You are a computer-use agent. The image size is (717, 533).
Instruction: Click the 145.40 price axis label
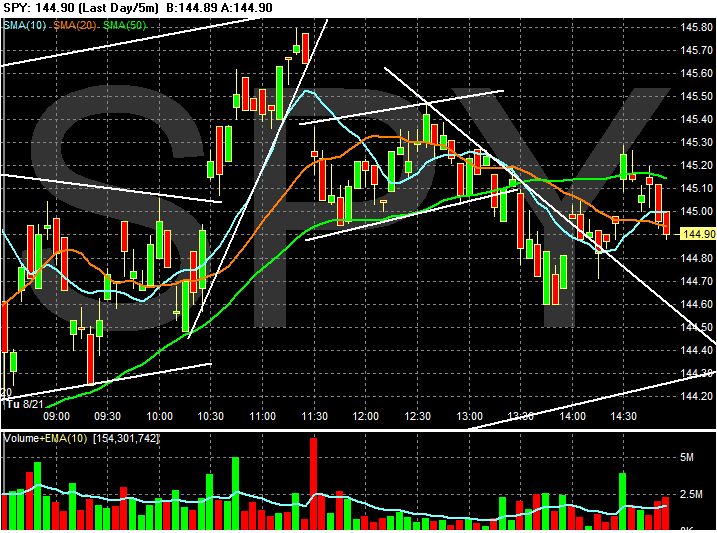pos(696,119)
